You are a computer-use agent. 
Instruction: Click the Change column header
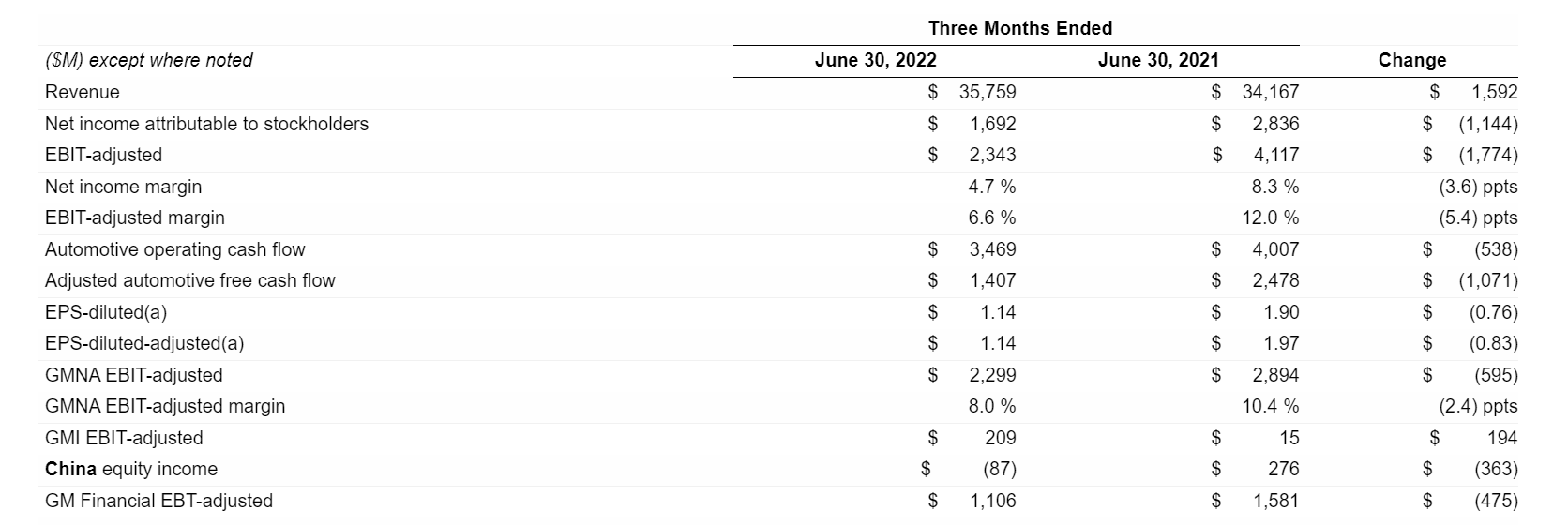click(x=1411, y=60)
